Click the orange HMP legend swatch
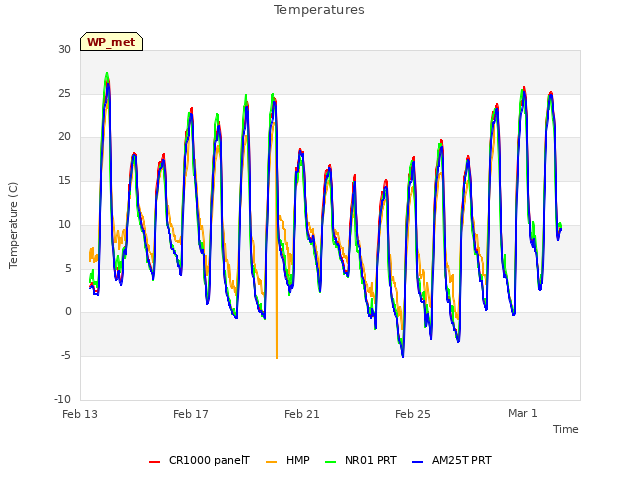This screenshot has height=480, width=640. (x=271, y=462)
